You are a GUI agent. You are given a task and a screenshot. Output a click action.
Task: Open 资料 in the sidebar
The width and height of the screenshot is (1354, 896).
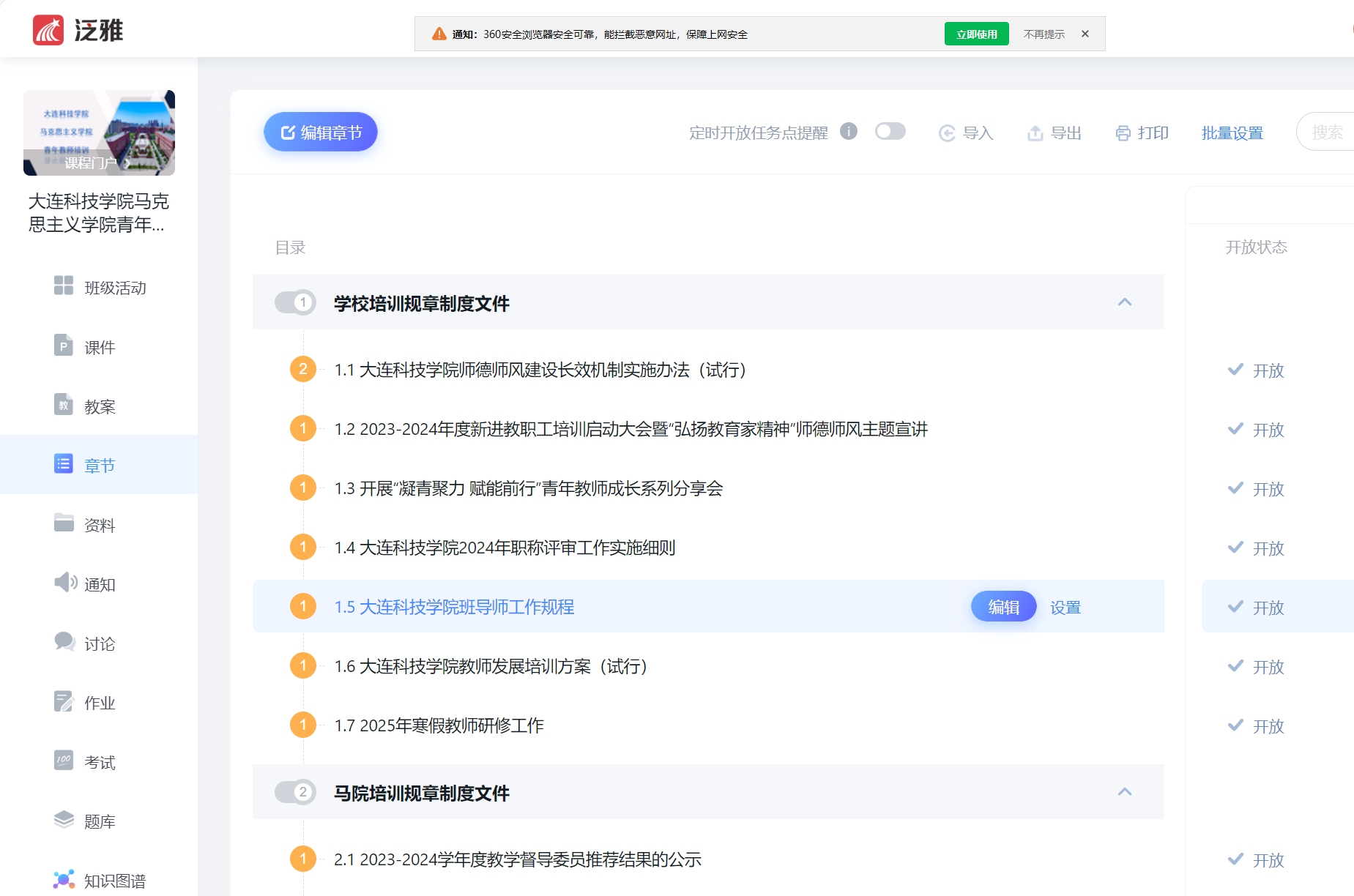pyautogui.click(x=99, y=524)
